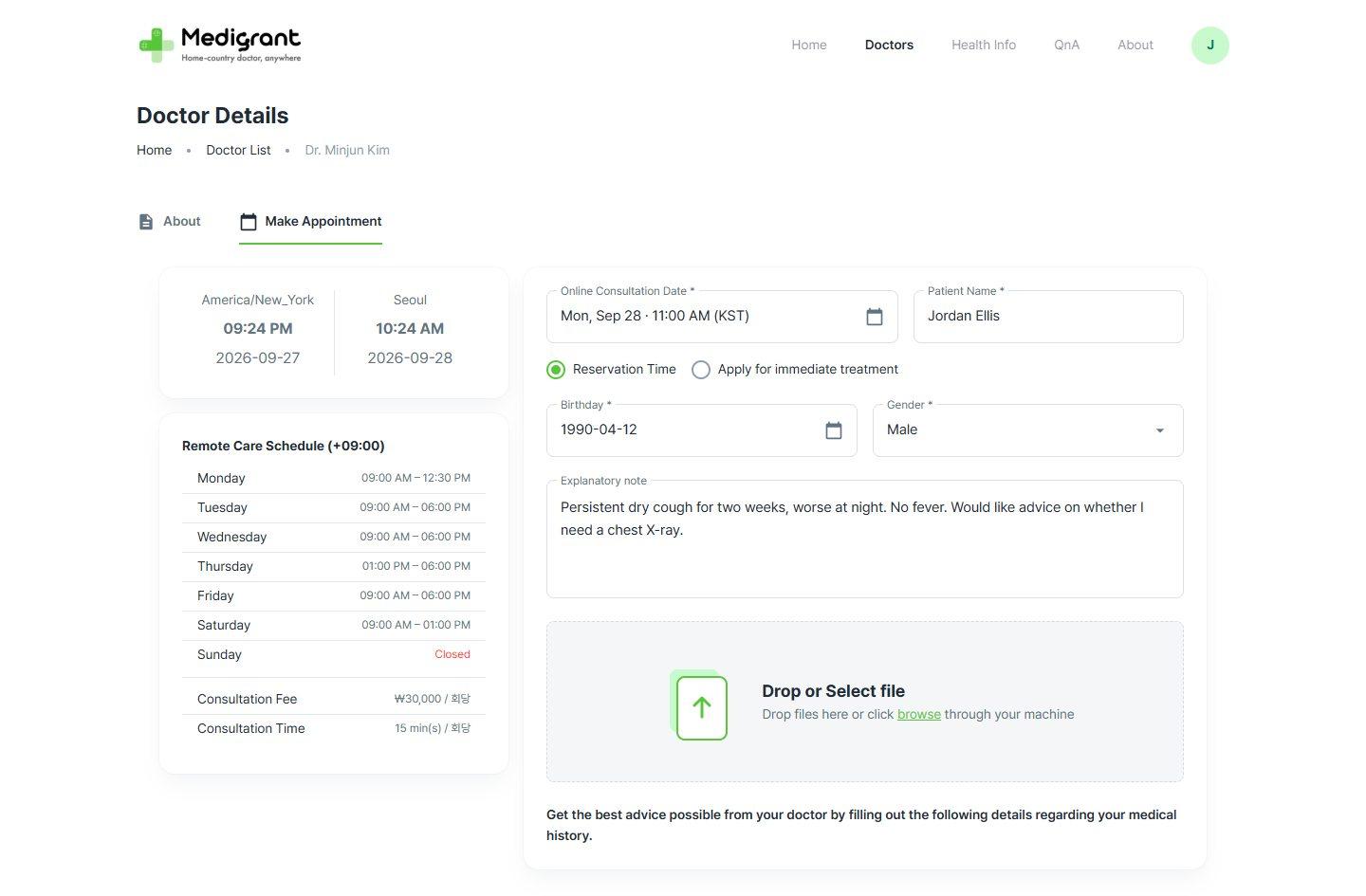Click the browse link for files
The width and height of the screenshot is (1366, 896).
919,714
